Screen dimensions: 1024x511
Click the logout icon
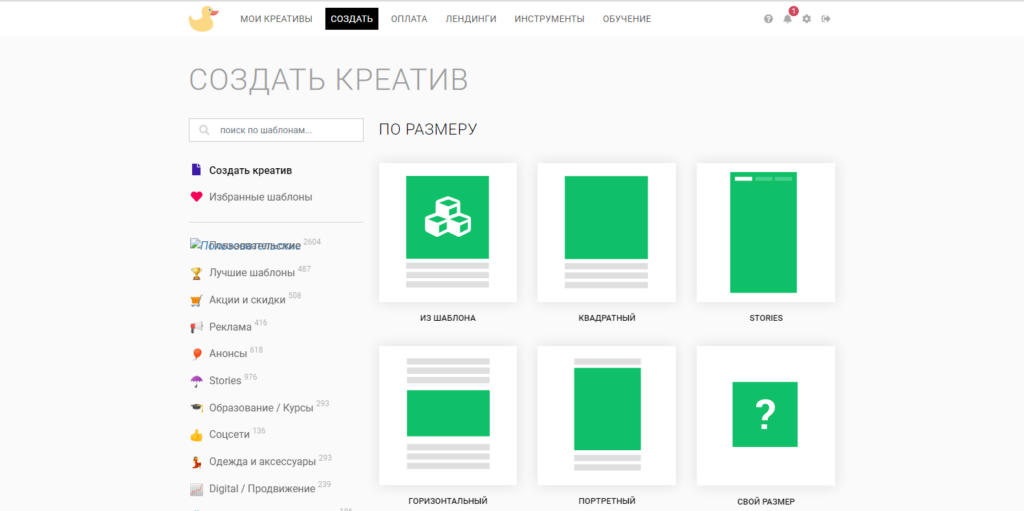pyautogui.click(x=826, y=19)
